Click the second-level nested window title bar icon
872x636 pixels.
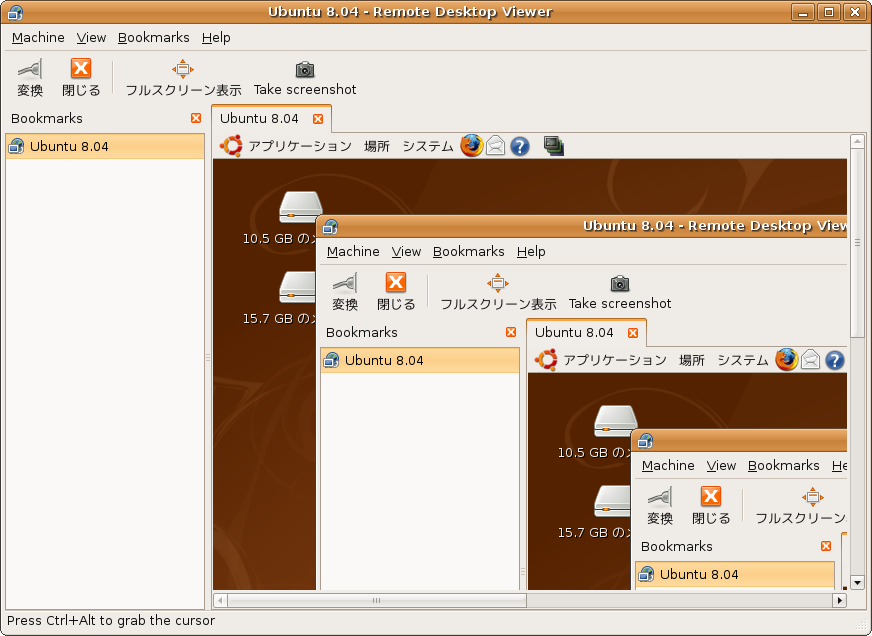[330, 226]
